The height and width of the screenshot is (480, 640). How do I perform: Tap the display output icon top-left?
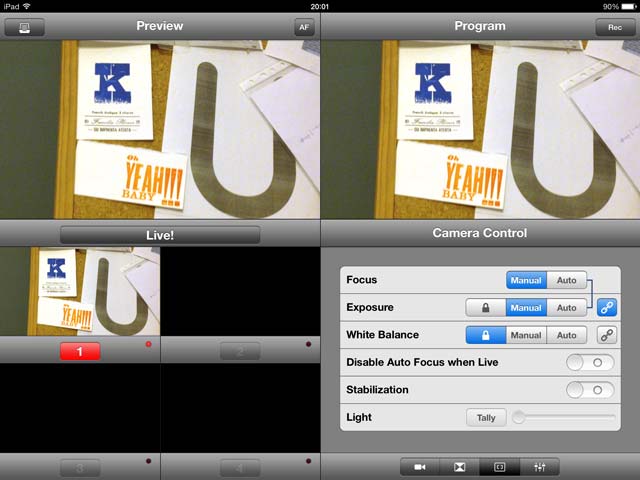(x=23, y=28)
